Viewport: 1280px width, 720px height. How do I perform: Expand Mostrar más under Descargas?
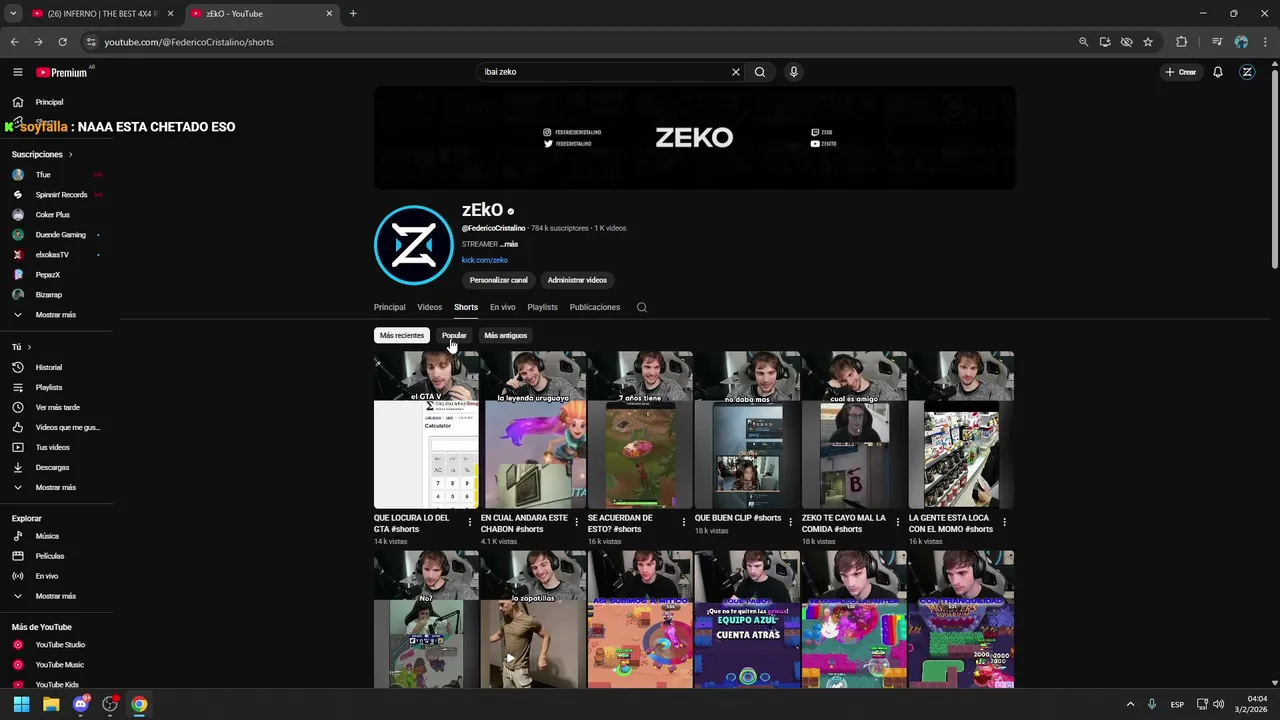(x=55, y=487)
